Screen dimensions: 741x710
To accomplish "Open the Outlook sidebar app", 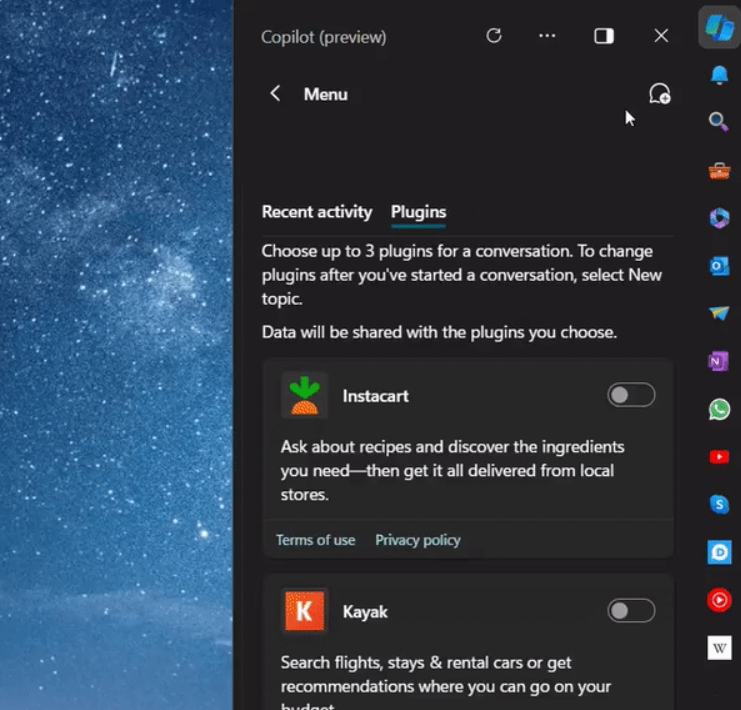I will pyautogui.click(x=719, y=266).
